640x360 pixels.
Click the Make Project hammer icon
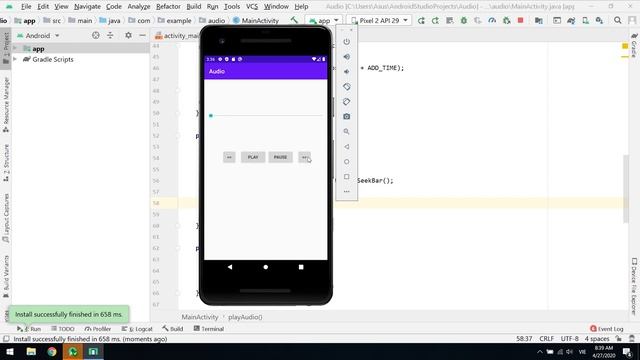tap(294, 20)
